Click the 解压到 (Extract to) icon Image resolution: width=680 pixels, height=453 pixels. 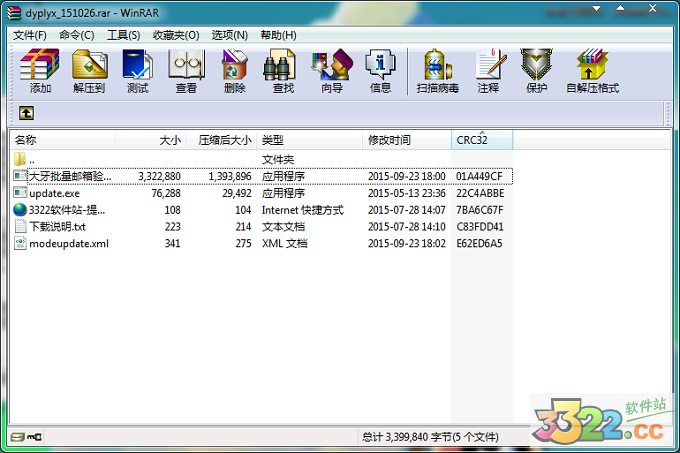[x=89, y=65]
